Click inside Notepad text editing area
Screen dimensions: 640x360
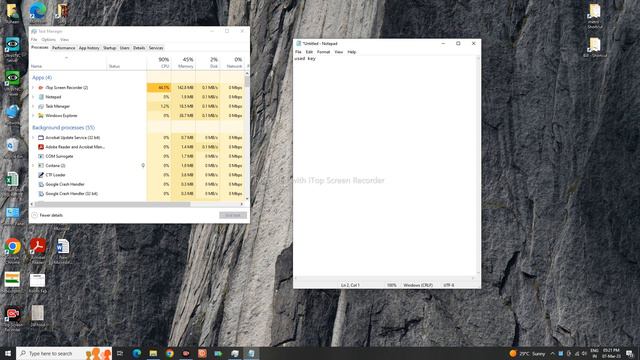384,167
